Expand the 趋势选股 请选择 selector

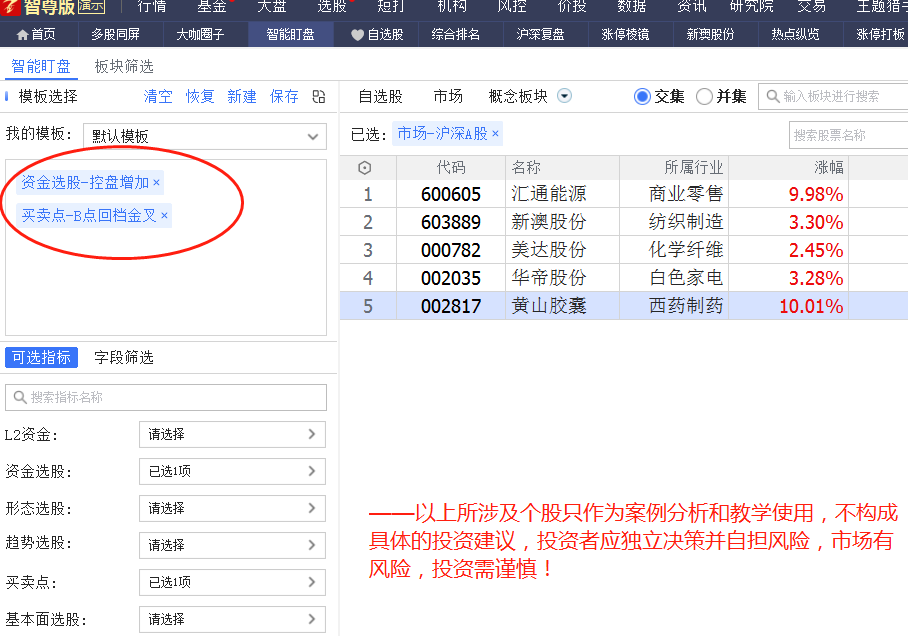click(x=232, y=545)
